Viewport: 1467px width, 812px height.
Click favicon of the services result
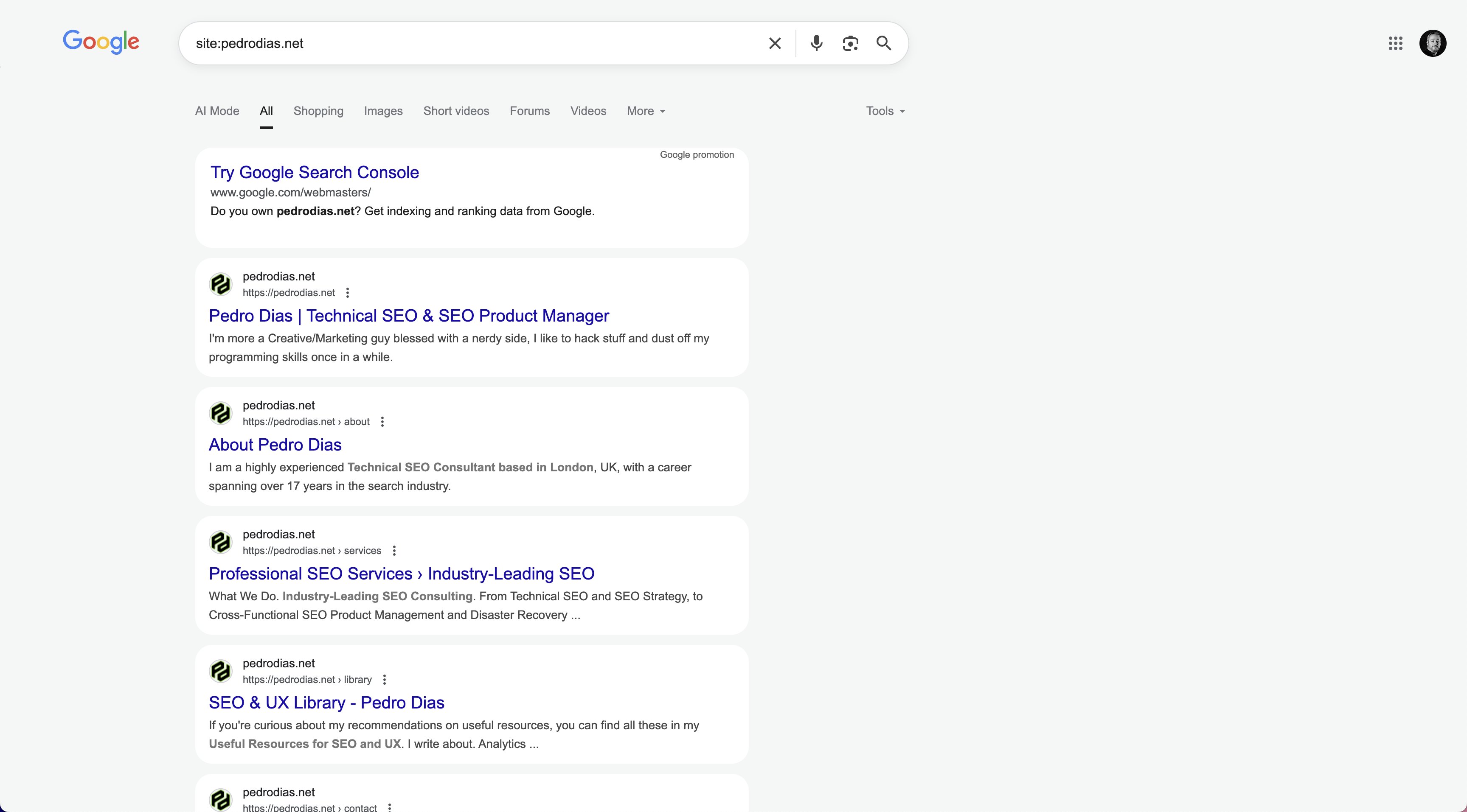(x=220, y=542)
